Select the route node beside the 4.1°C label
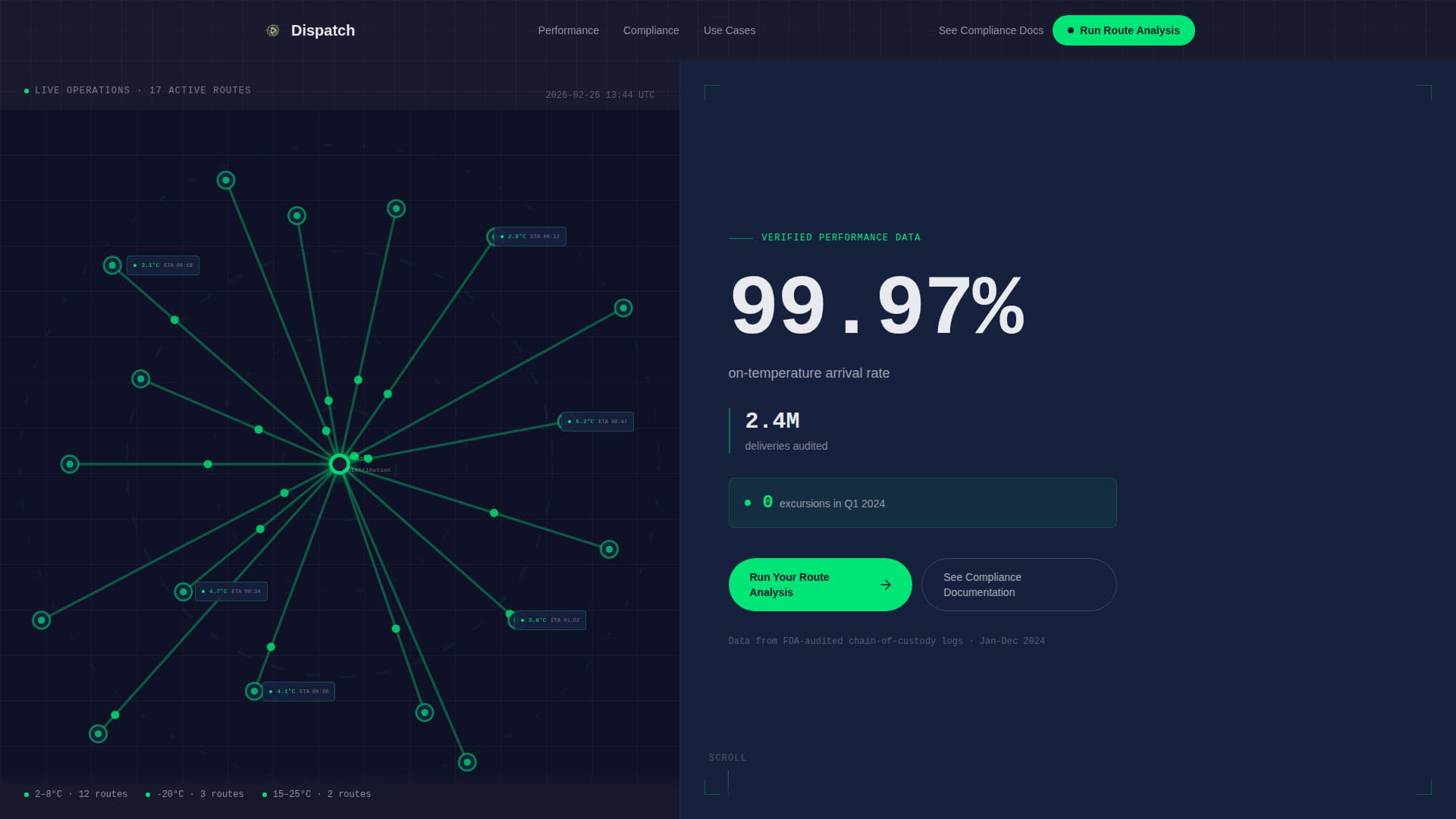This screenshot has height=819, width=1456. [x=254, y=692]
